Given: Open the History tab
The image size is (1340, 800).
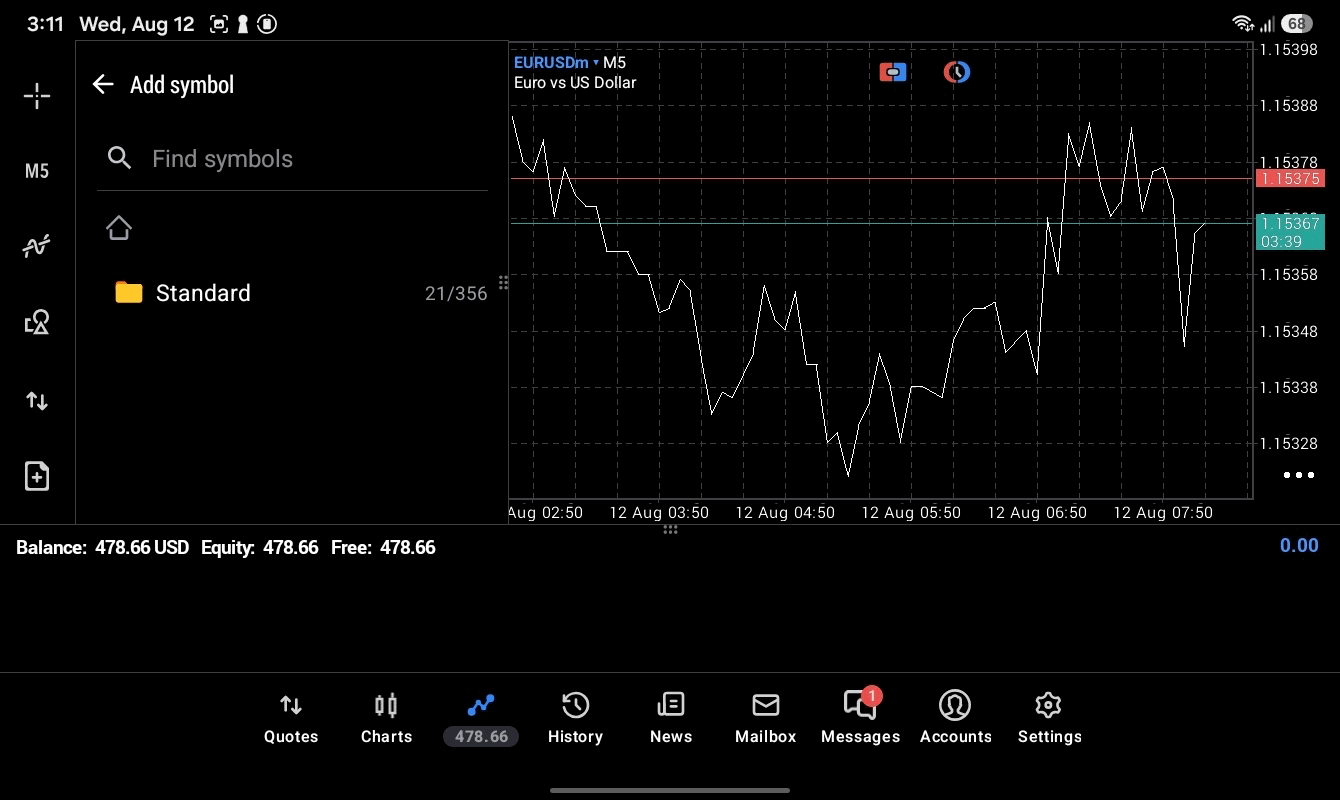Looking at the screenshot, I should pyautogui.click(x=575, y=719).
